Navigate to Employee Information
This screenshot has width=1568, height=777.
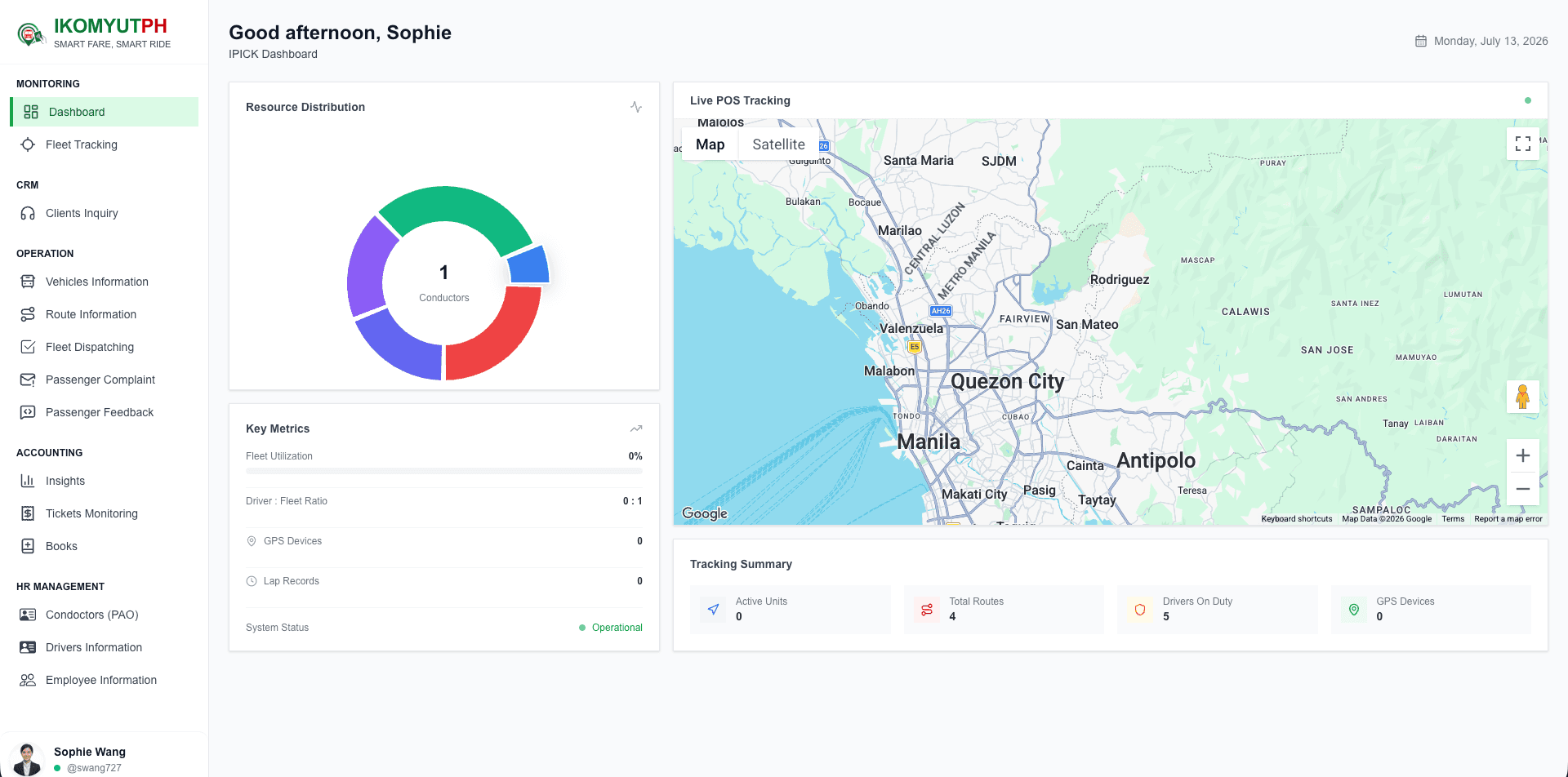pyautogui.click(x=104, y=680)
